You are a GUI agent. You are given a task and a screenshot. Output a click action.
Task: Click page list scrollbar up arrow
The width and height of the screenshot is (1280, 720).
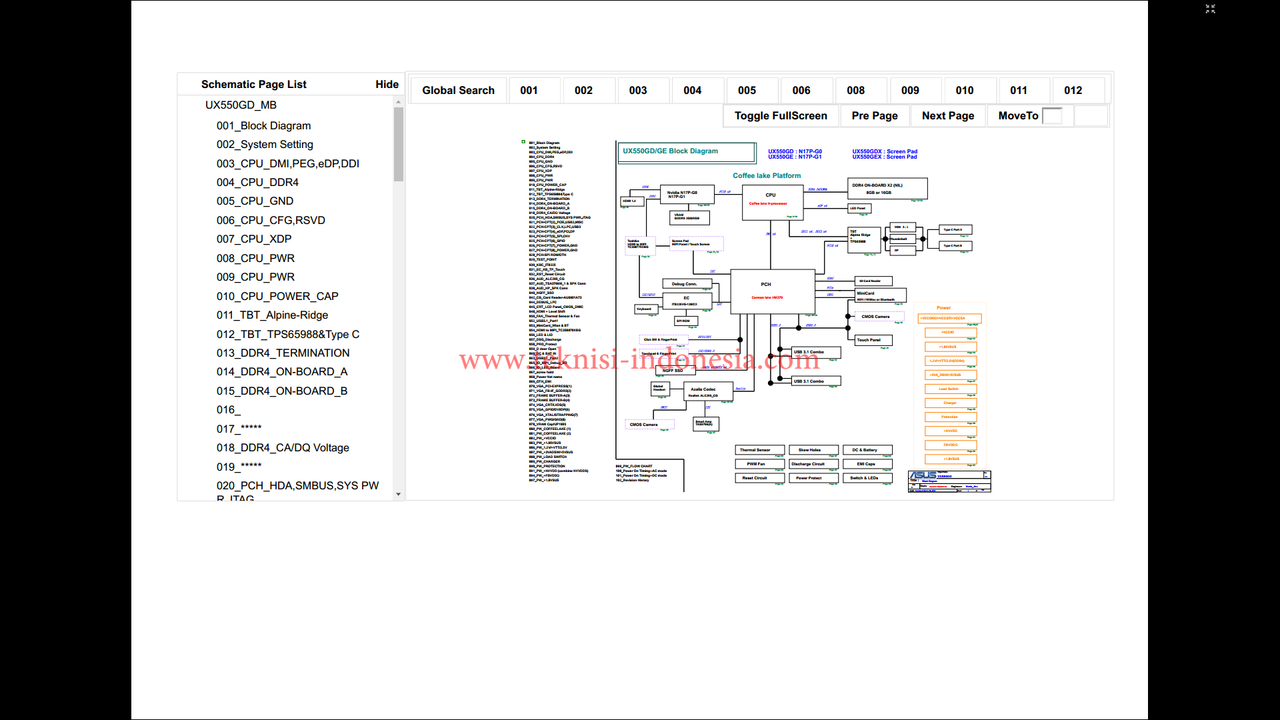coord(399,102)
